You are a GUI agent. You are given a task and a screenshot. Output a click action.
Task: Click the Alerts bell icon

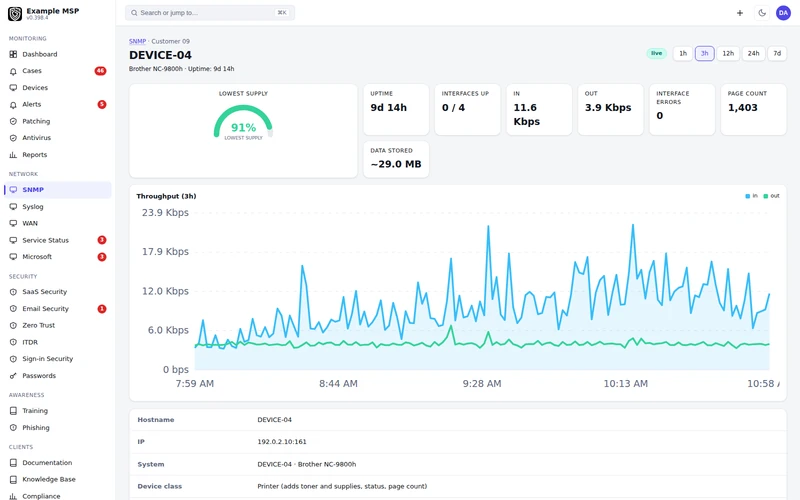coord(13,105)
